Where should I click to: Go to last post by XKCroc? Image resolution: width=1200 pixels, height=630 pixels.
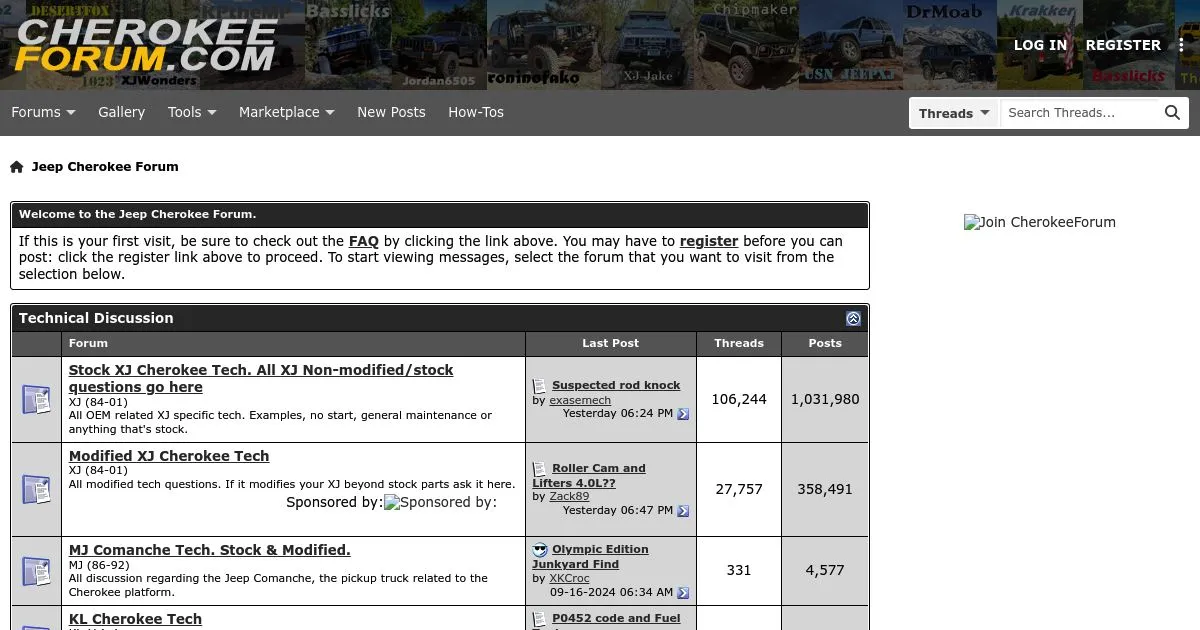[683, 593]
